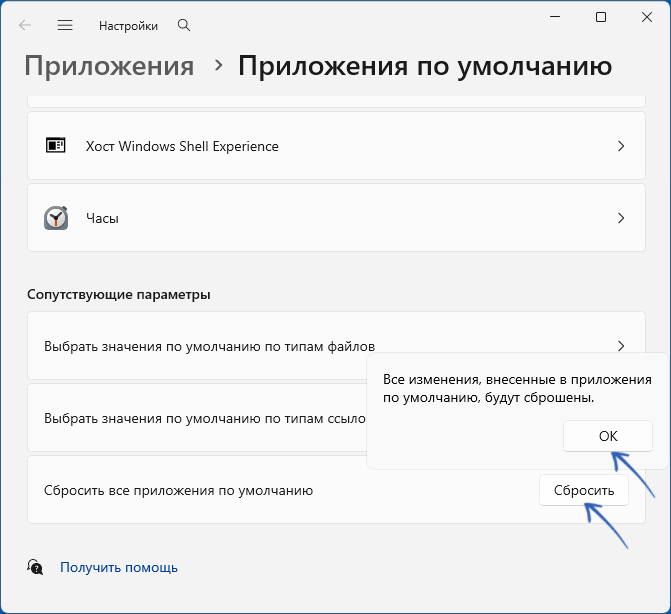Viewport: 671px width, 614px height.
Task: Click the Приложения по умолчанию heading
Action: 425,66
